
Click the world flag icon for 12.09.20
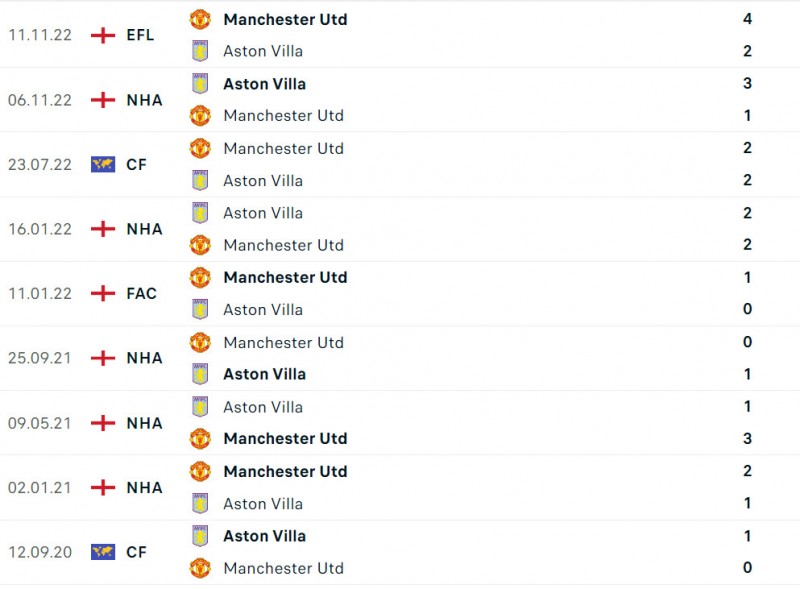click(103, 552)
